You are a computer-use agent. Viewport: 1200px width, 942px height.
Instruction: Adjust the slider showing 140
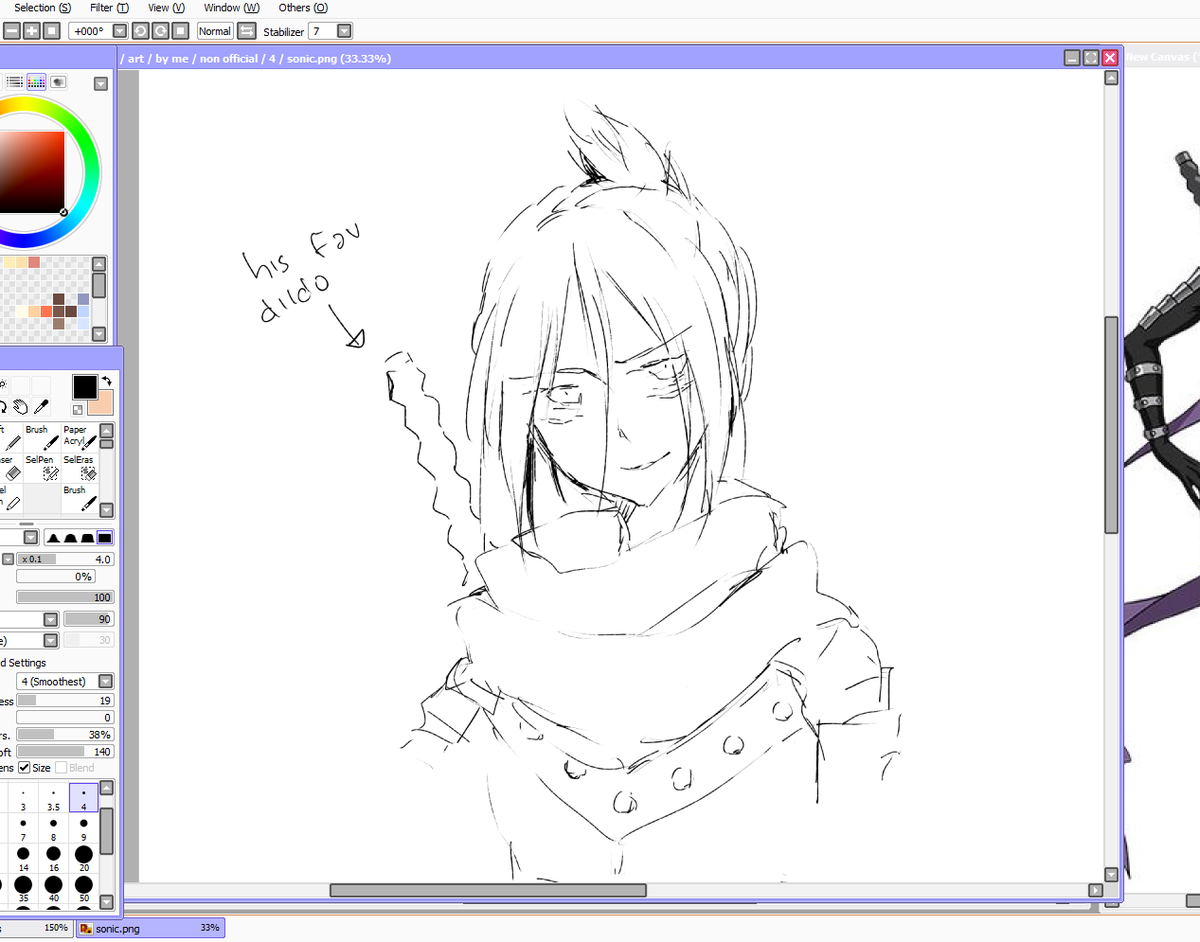pyautogui.click(x=66, y=751)
